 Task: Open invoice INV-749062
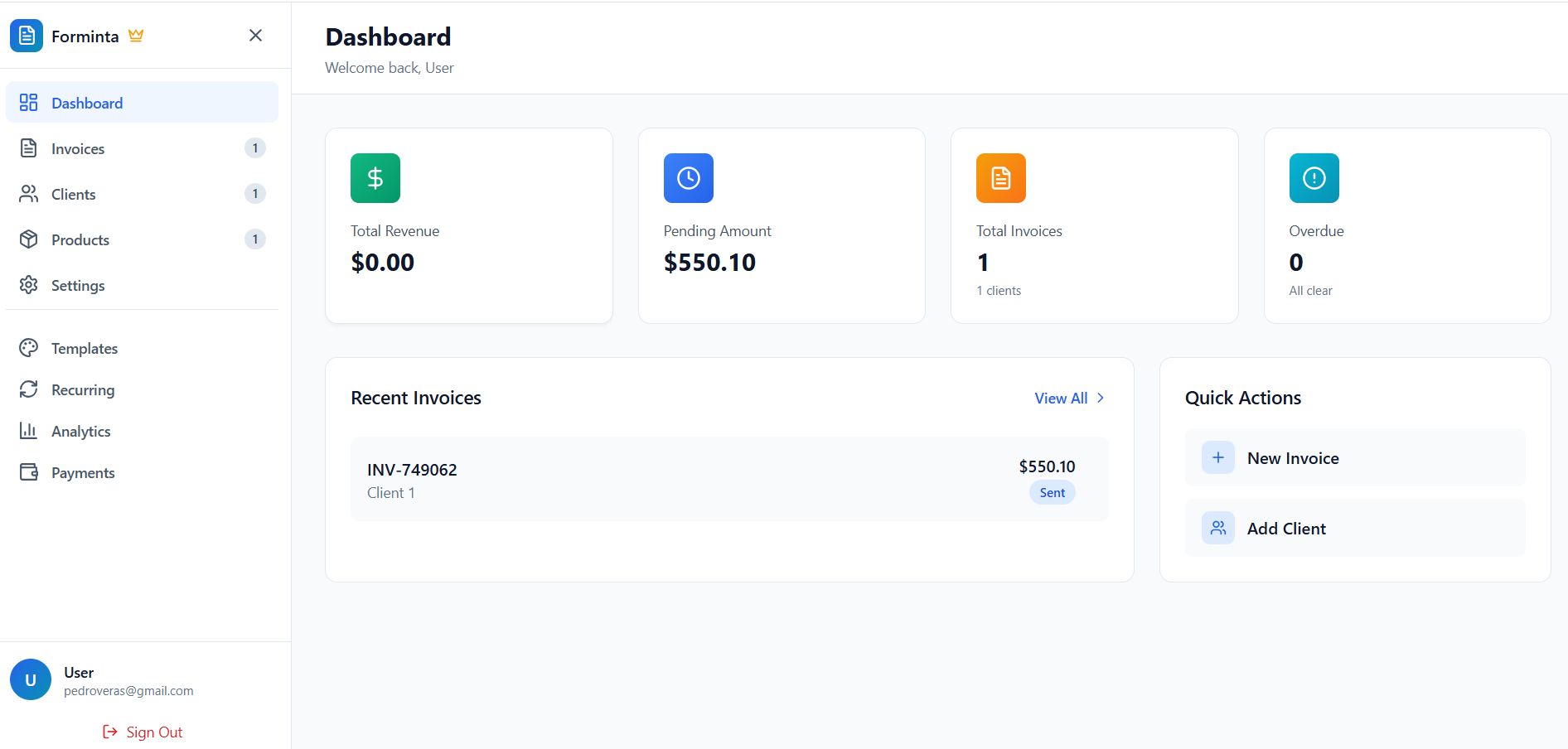729,479
